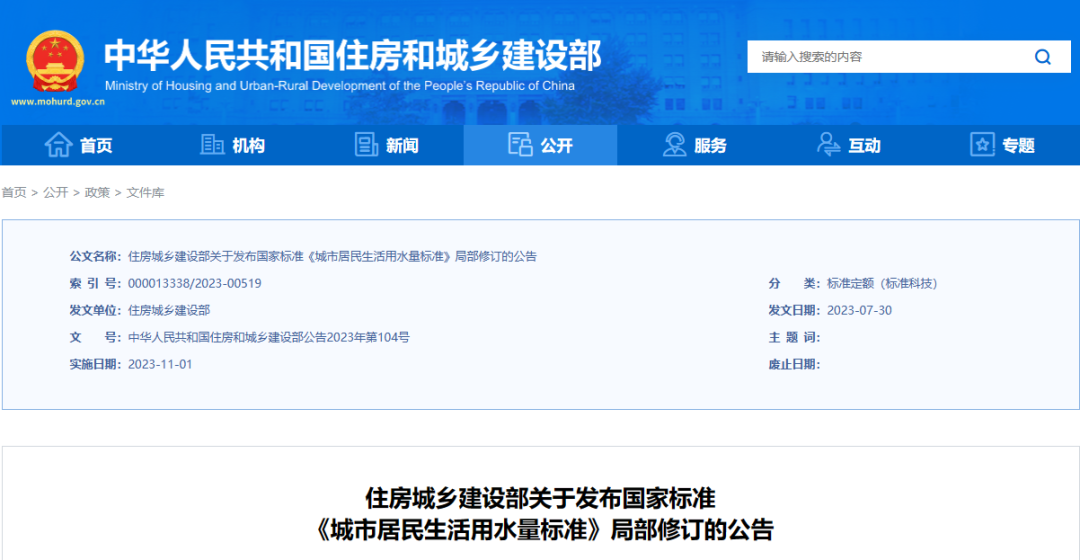
Task: Click issue date 2023-07-30
Action: click(859, 310)
